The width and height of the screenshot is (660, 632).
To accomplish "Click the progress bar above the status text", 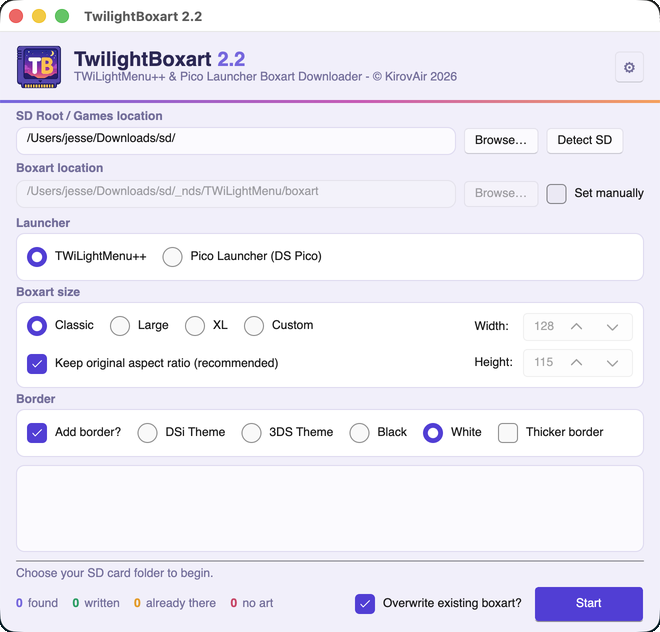I will click(x=330, y=561).
